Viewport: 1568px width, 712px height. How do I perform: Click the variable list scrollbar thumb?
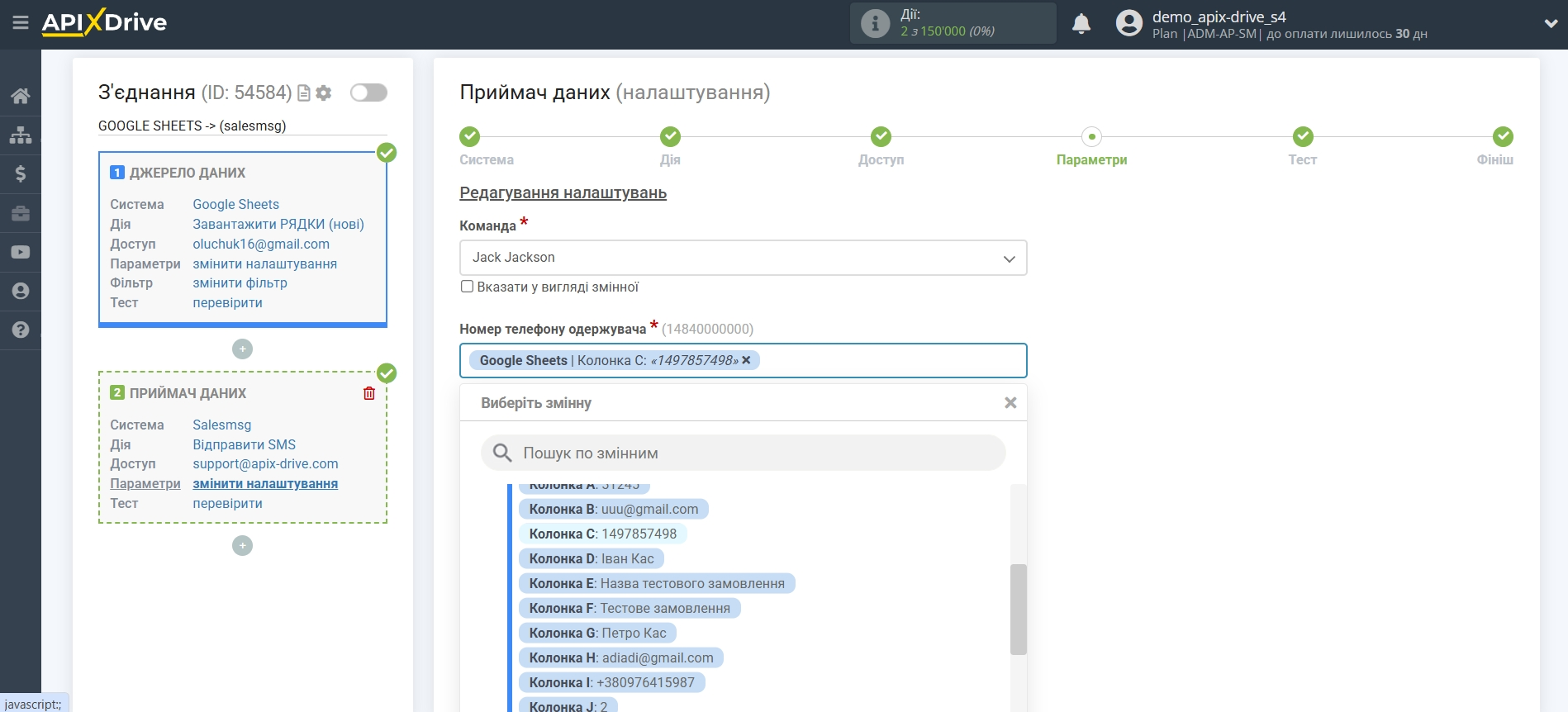[x=1018, y=610]
